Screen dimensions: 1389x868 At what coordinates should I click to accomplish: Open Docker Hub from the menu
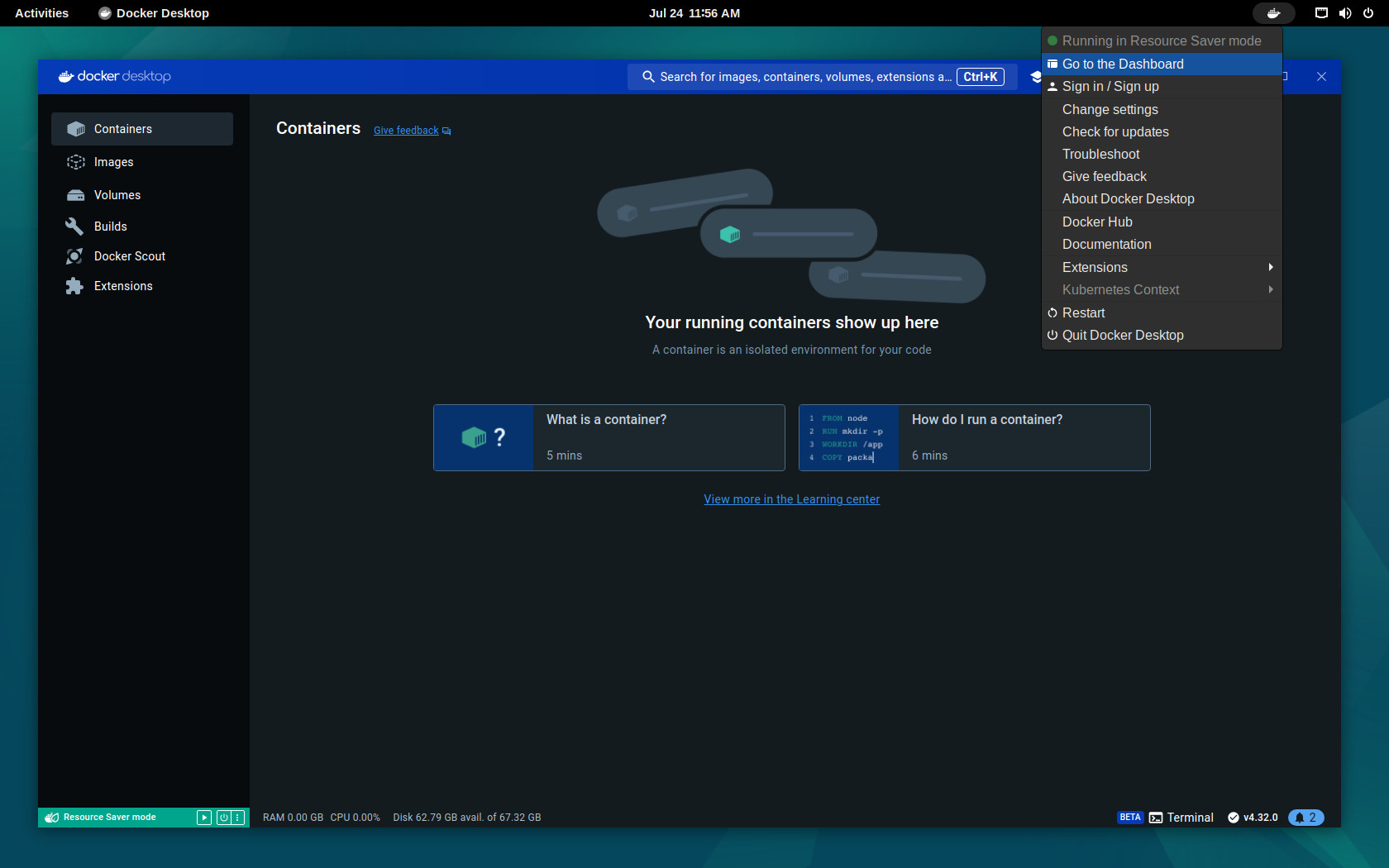coord(1162,222)
